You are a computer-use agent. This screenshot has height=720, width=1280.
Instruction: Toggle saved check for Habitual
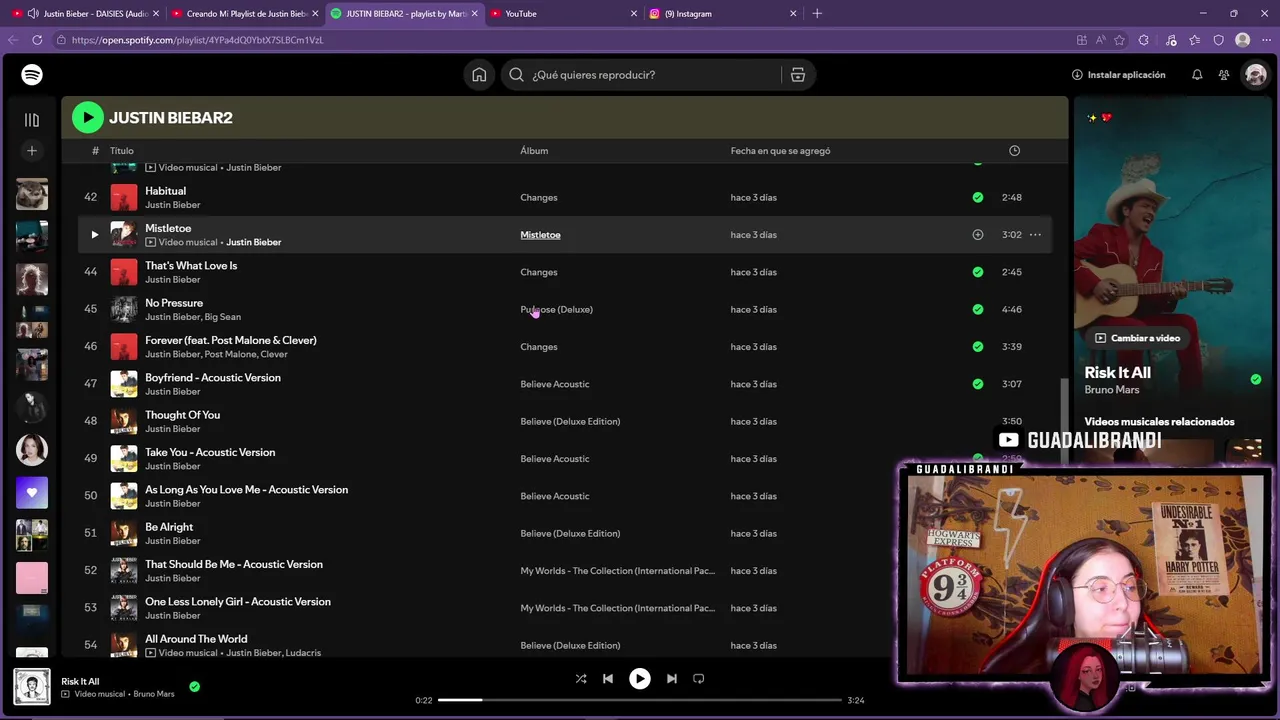point(978,198)
